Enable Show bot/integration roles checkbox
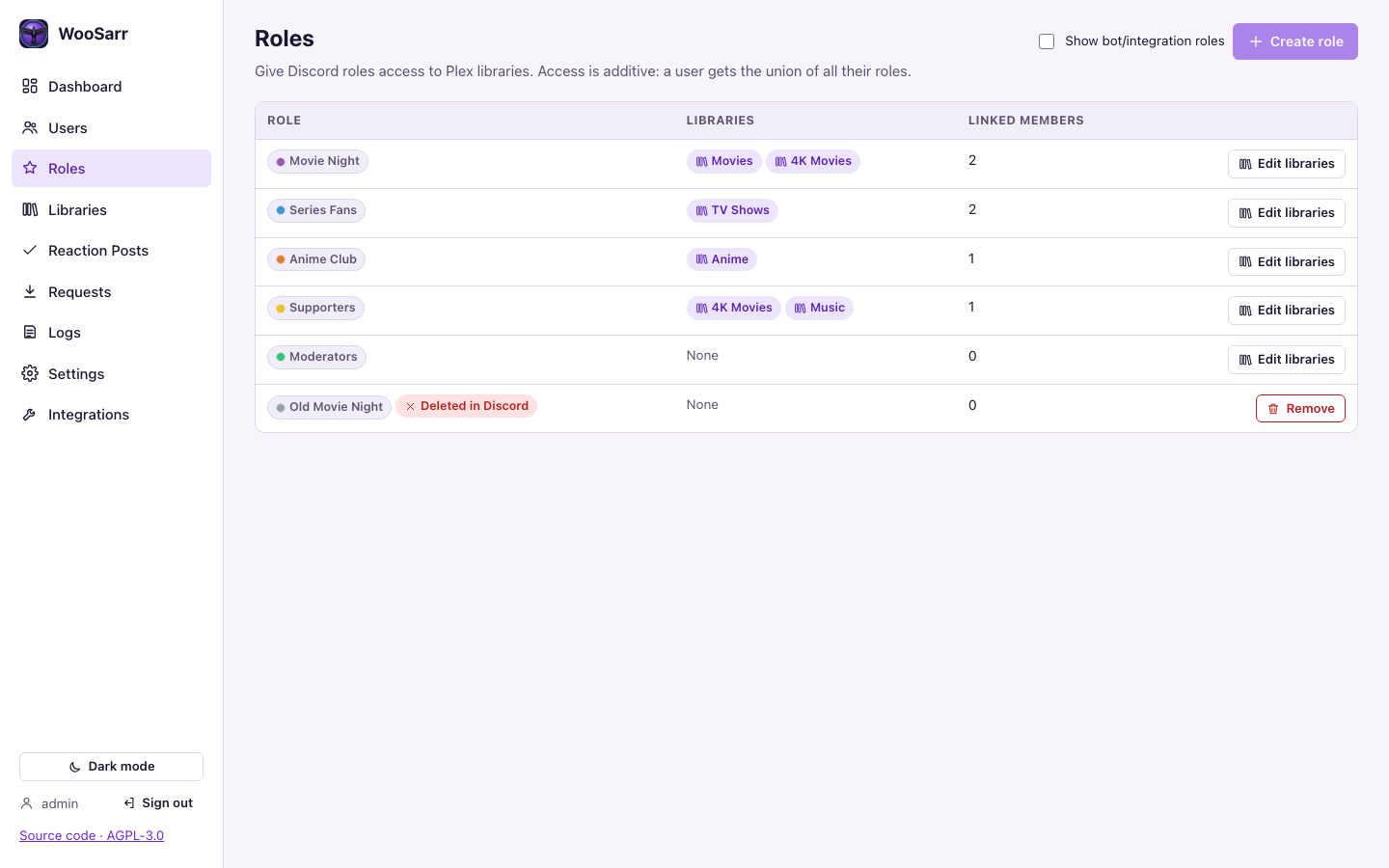Viewport: 1389px width, 868px height. pyautogui.click(x=1047, y=41)
